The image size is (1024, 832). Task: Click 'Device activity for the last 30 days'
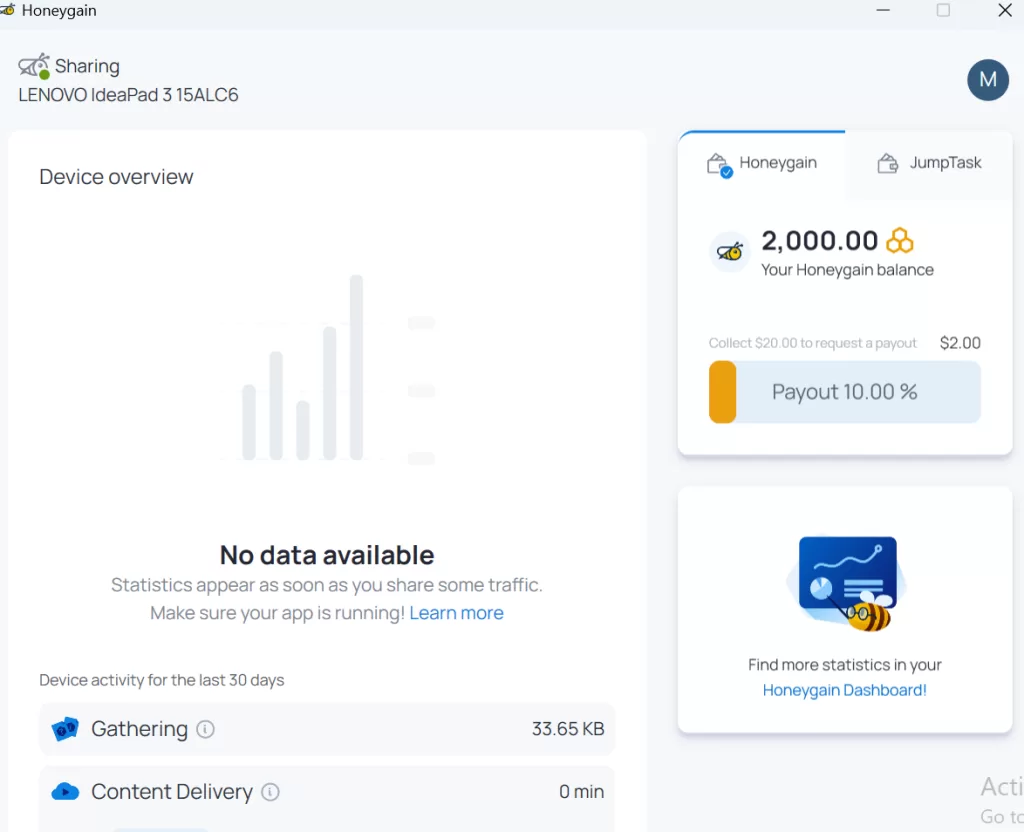click(x=161, y=680)
